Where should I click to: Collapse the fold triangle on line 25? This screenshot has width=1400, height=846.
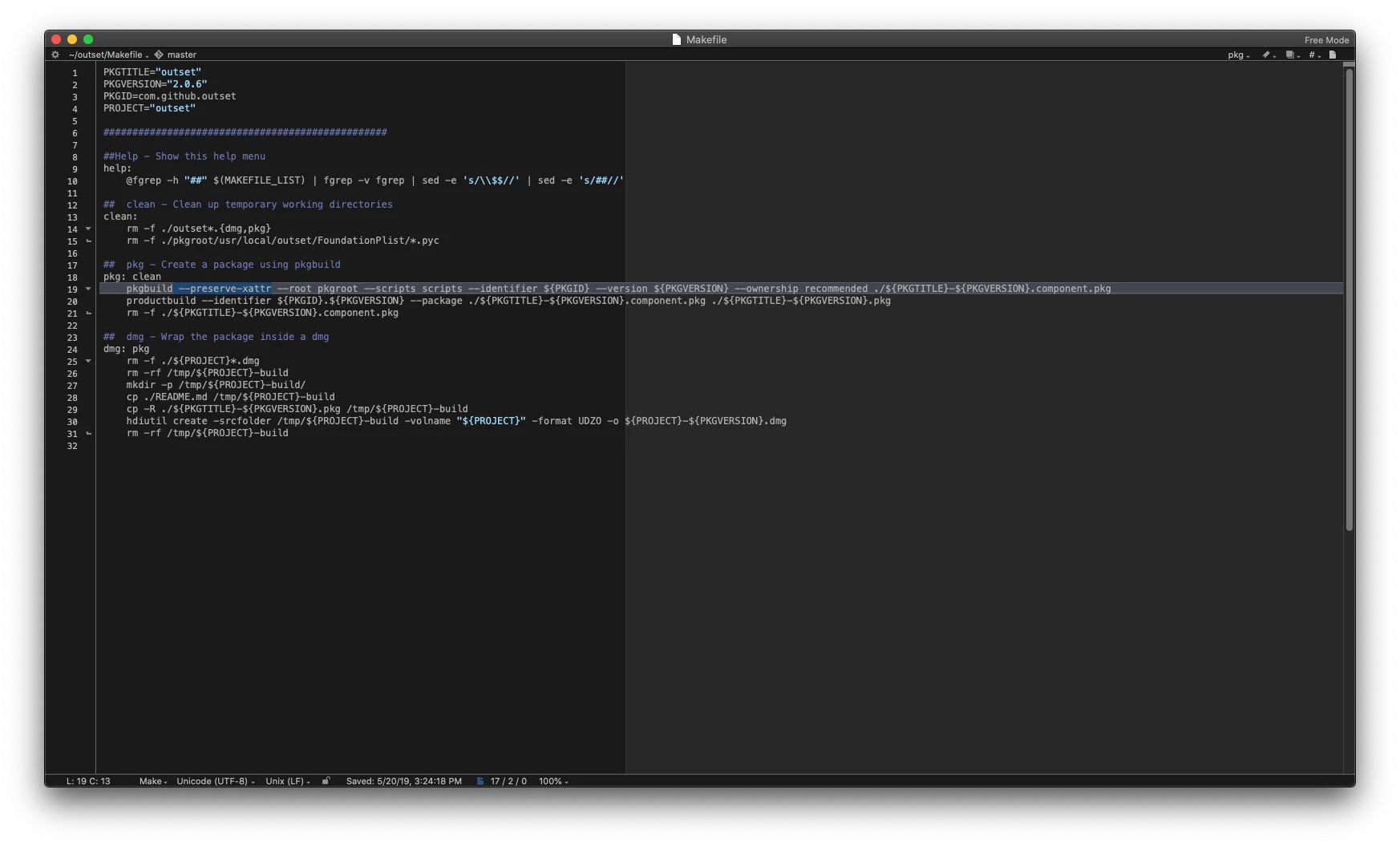pos(88,361)
